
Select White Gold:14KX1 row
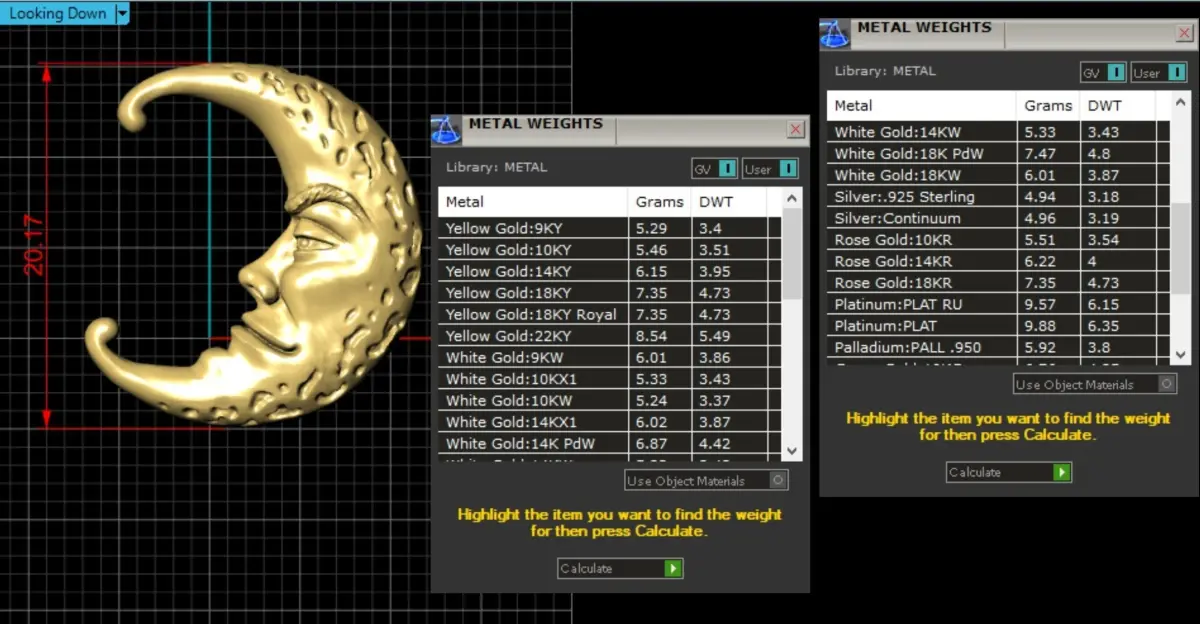pyautogui.click(x=610, y=422)
